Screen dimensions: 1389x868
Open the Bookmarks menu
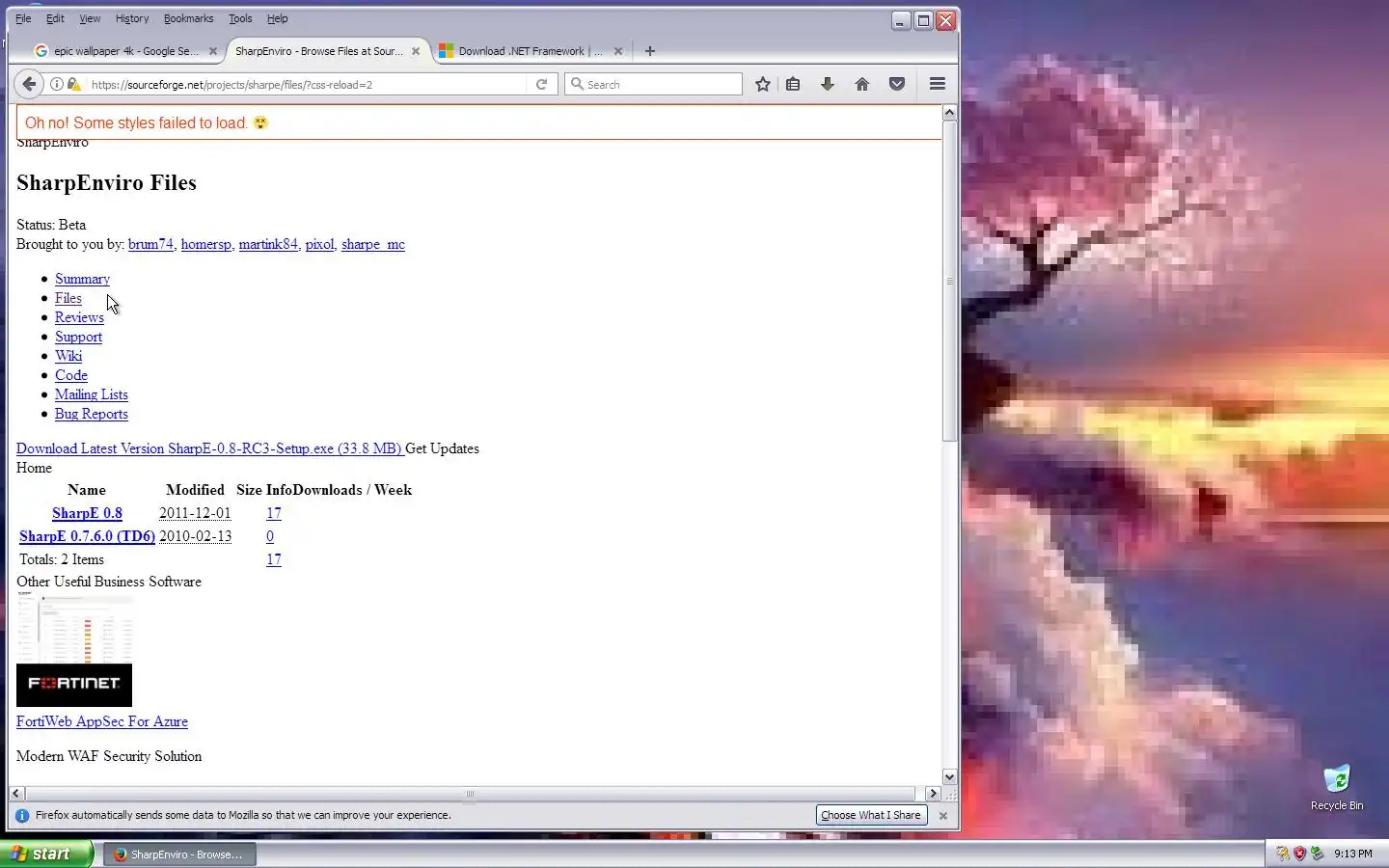tap(188, 18)
